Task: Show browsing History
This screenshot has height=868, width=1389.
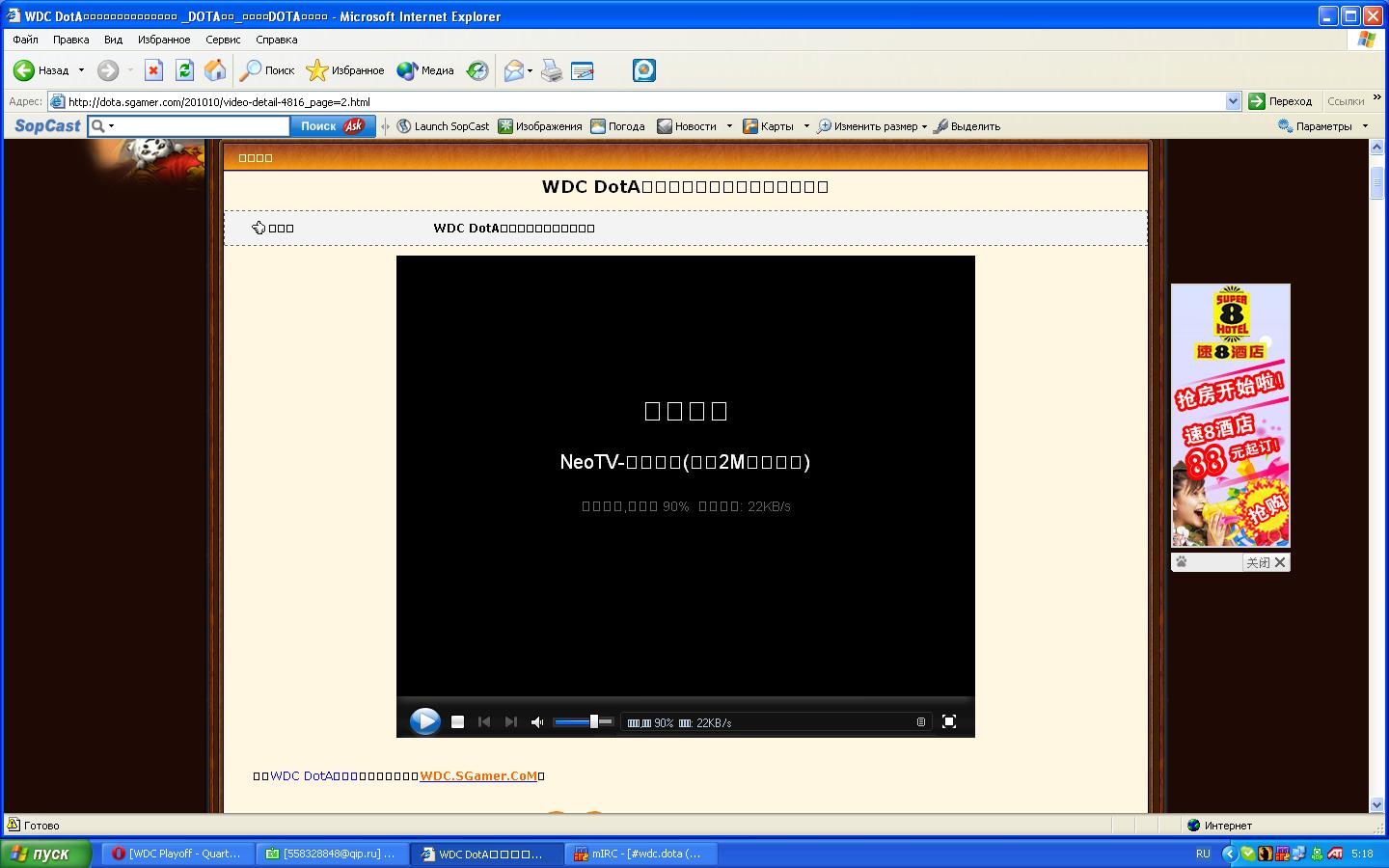Action: pyautogui.click(x=477, y=70)
